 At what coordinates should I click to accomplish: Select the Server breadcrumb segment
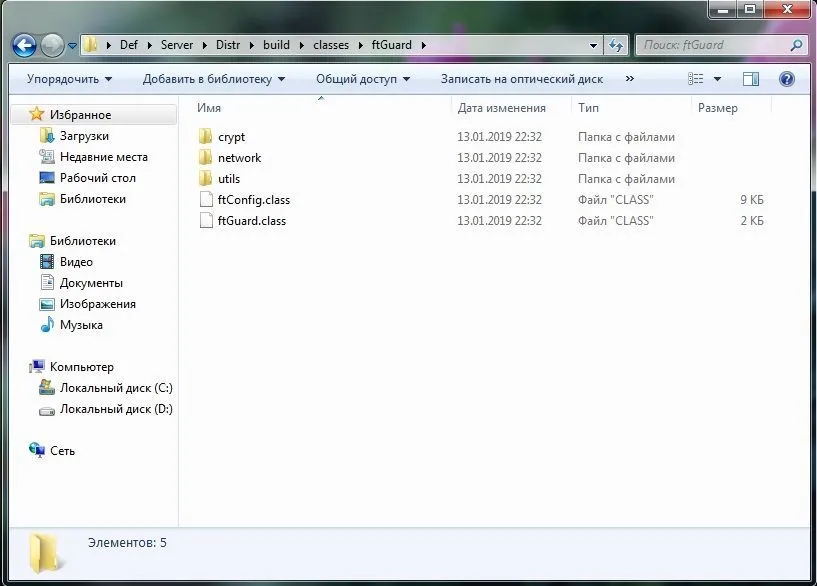click(x=177, y=45)
